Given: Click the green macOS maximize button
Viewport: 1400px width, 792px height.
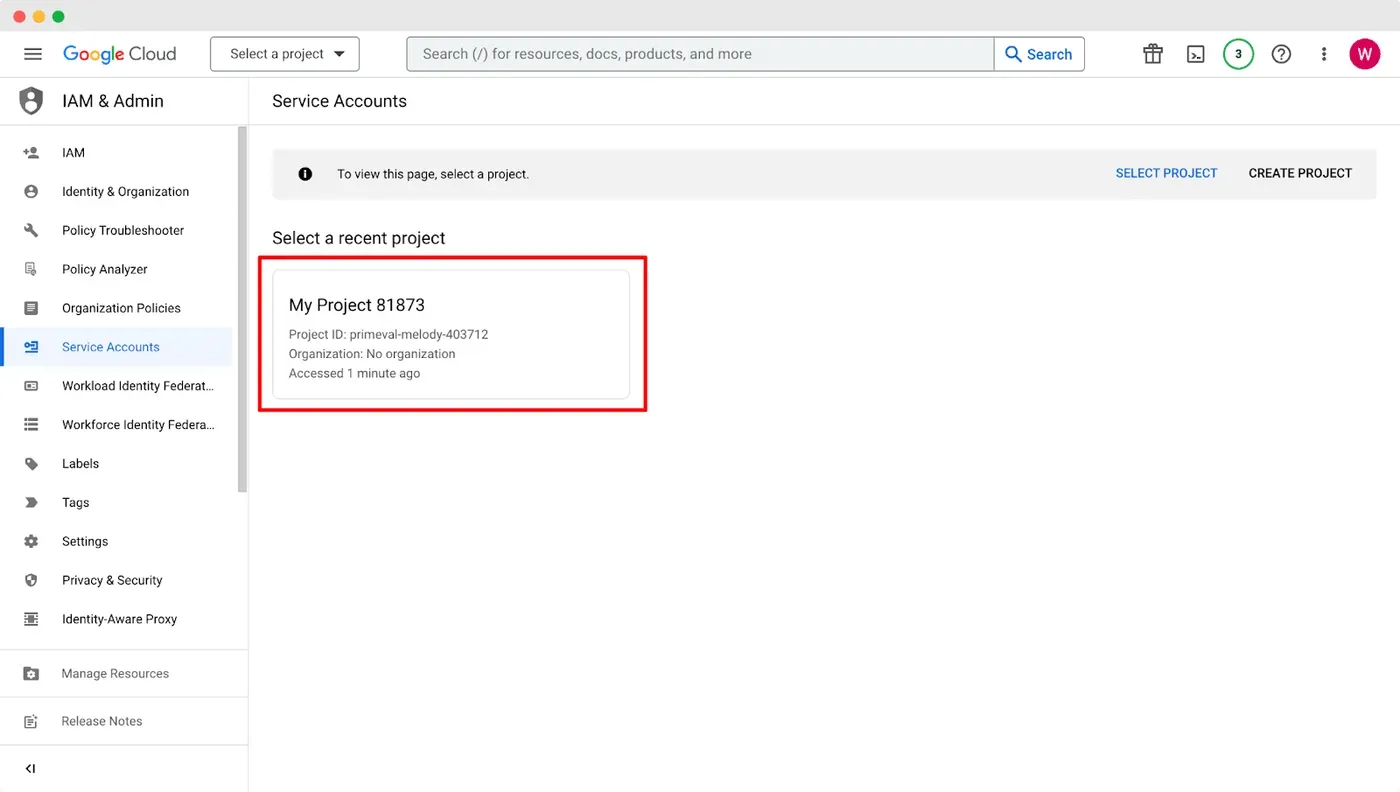Looking at the screenshot, I should (x=58, y=16).
